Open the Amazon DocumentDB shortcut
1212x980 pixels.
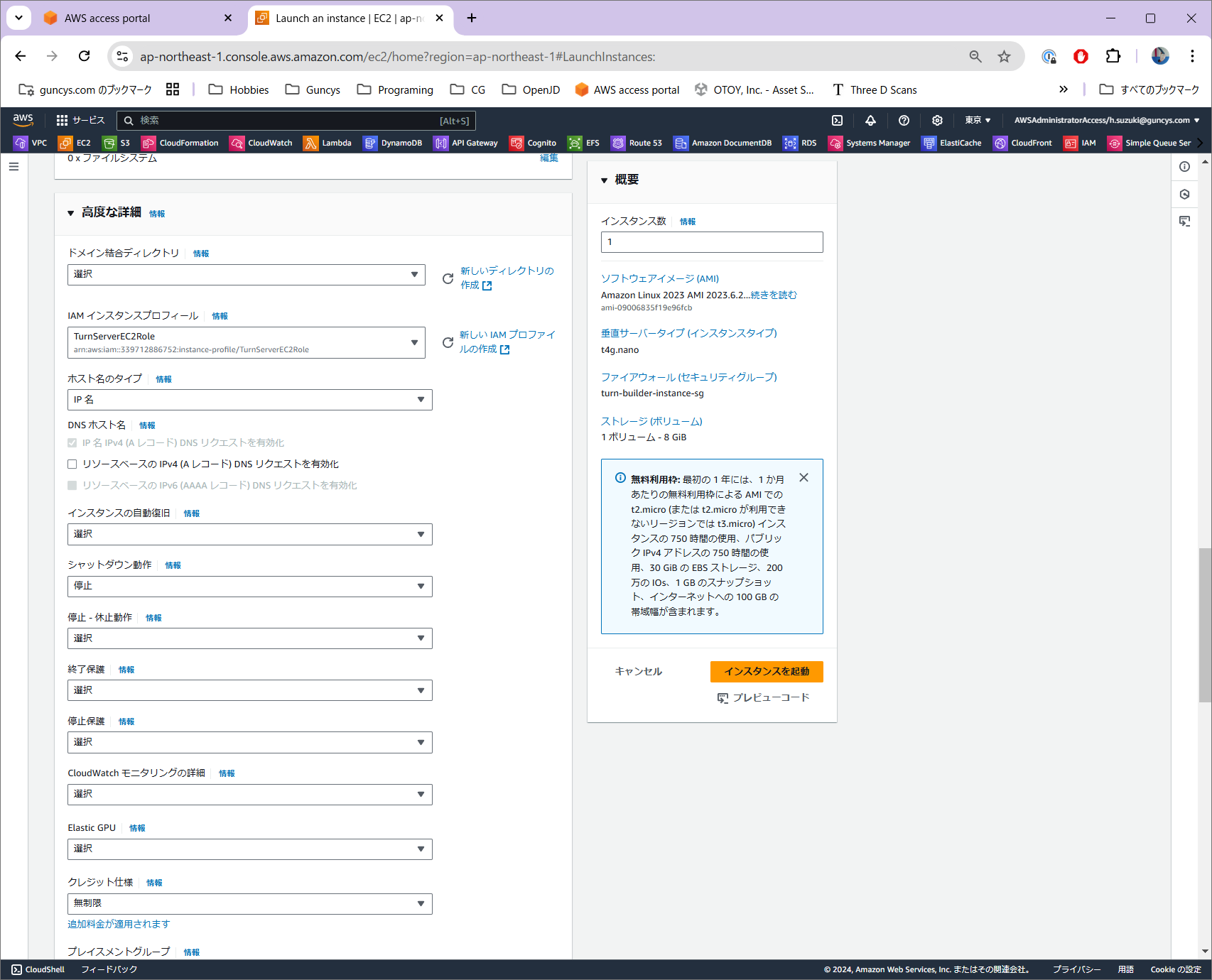coord(723,143)
